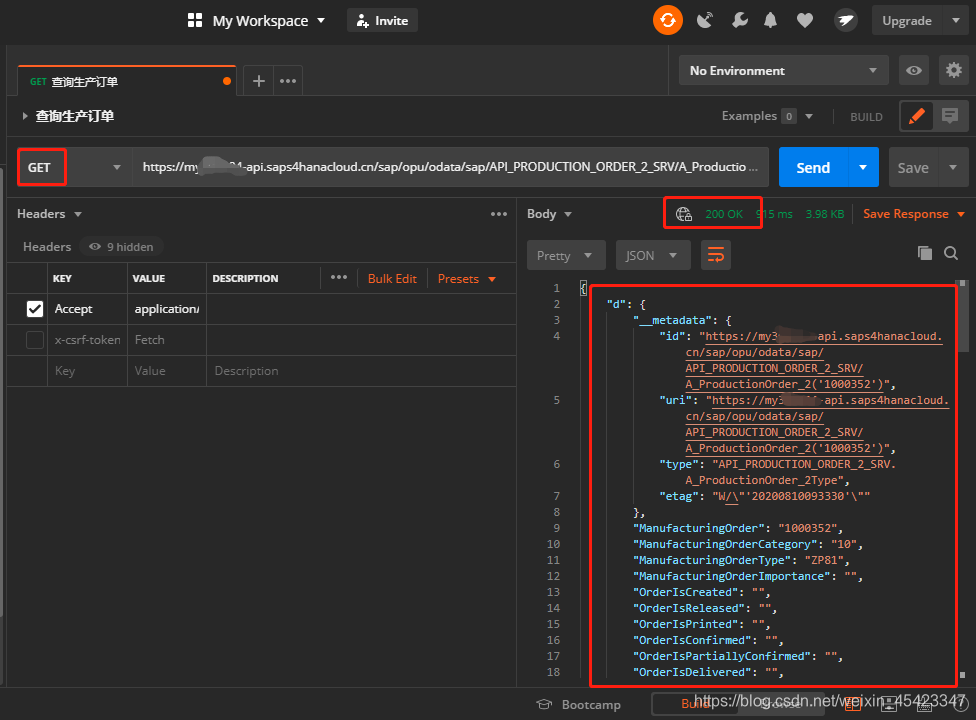Open the Save button dropdown arrow

pos(953,167)
